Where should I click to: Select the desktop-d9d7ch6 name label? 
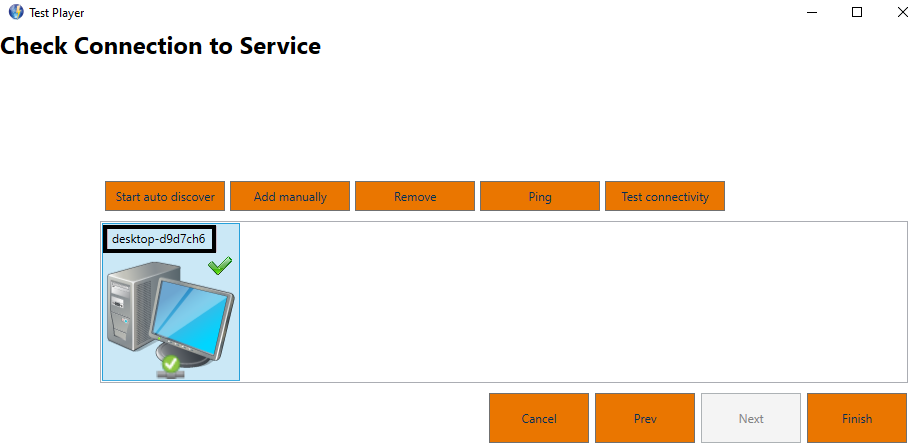coord(158,239)
